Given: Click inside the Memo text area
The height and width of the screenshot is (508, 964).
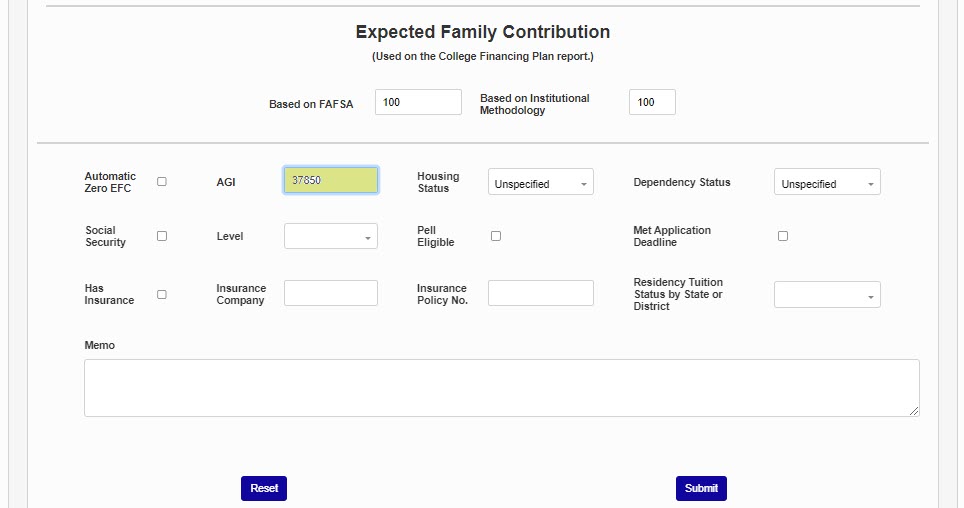Looking at the screenshot, I should click(501, 387).
